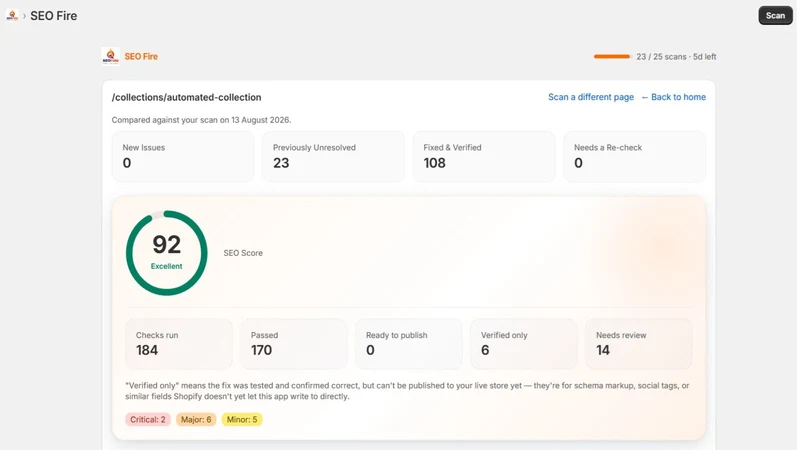
Task: Select the Ready to publish tile
Action: point(409,344)
